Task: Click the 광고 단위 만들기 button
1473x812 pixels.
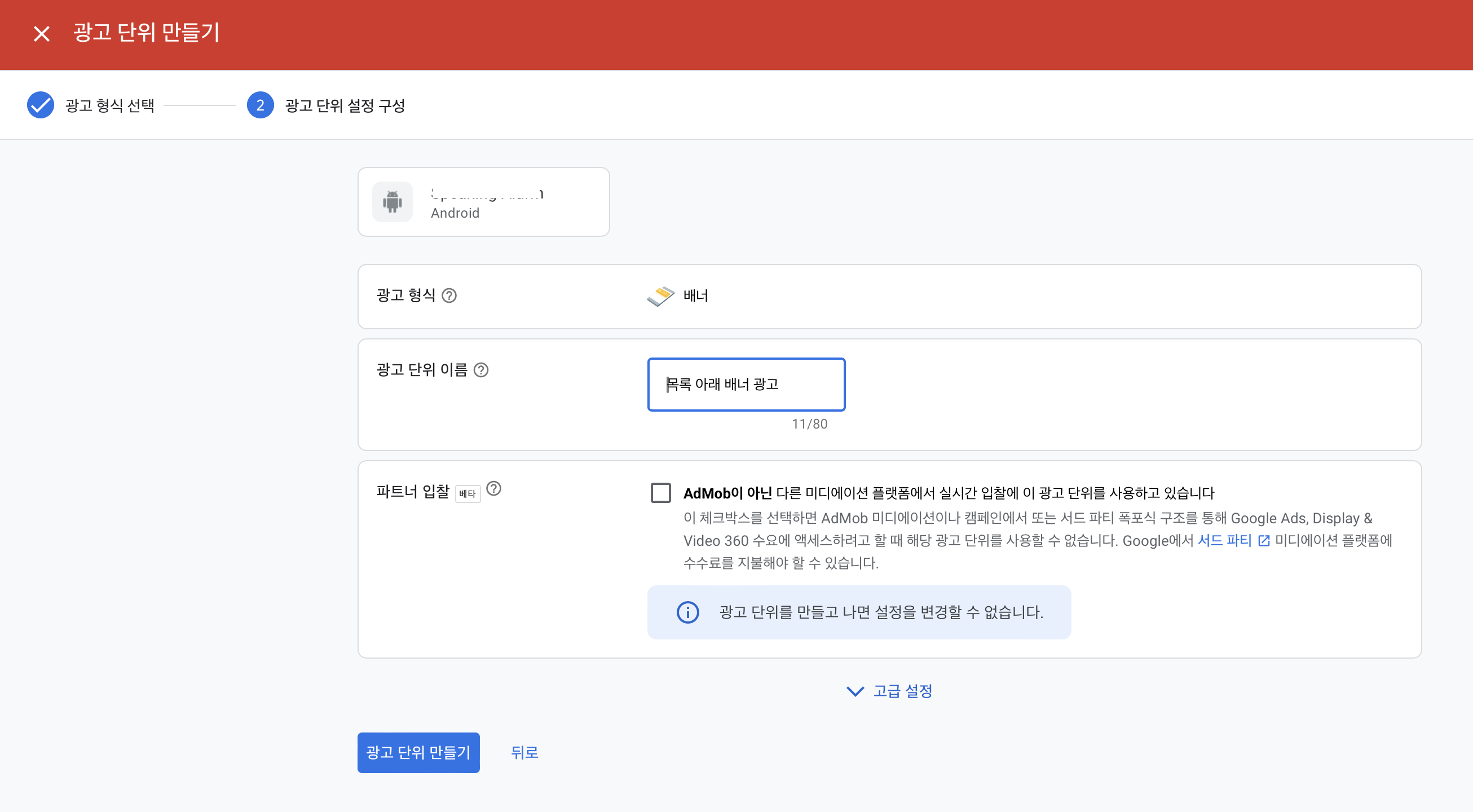Action: pos(418,753)
